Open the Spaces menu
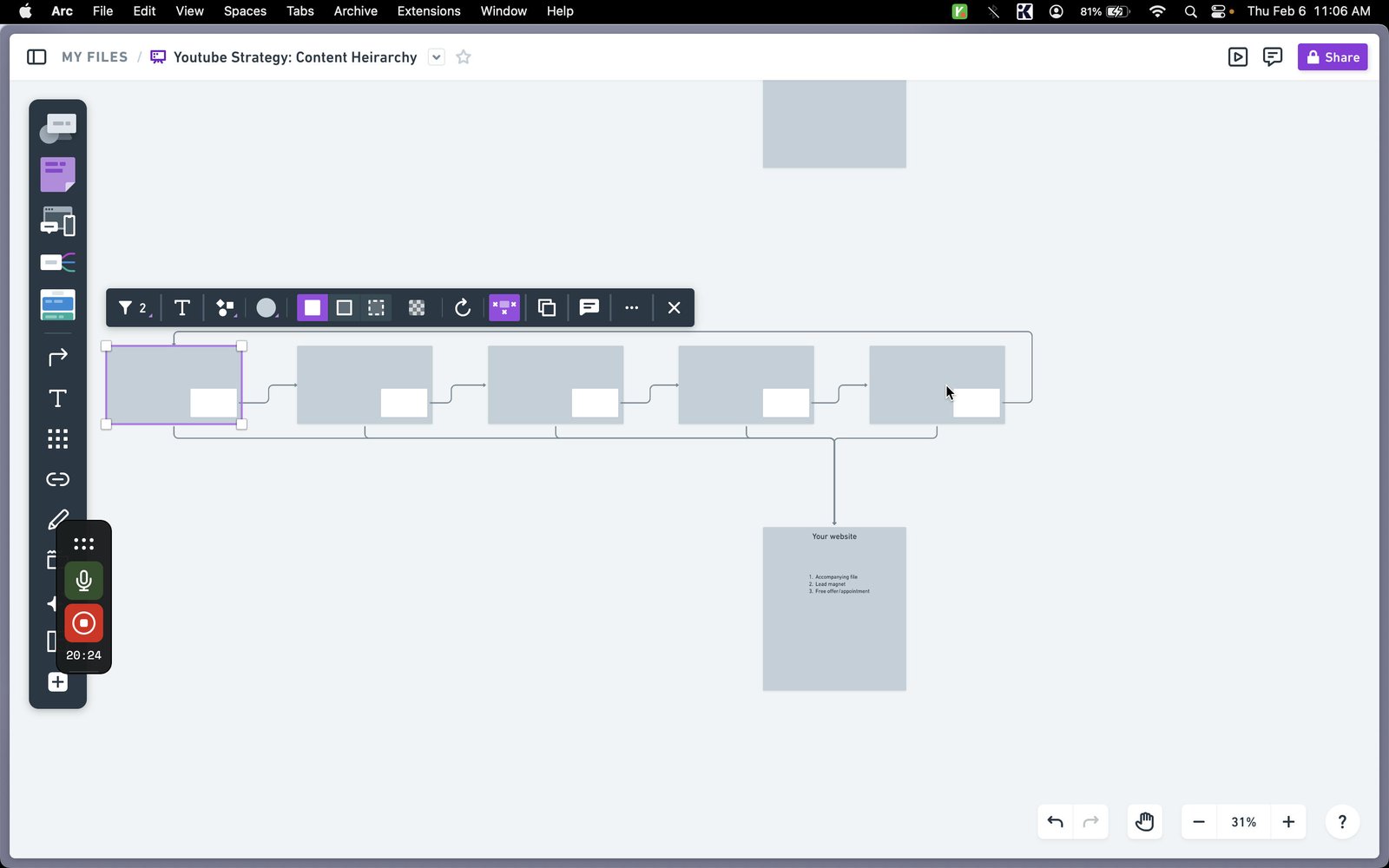Screen dimensions: 1389x868 [x=245, y=11]
